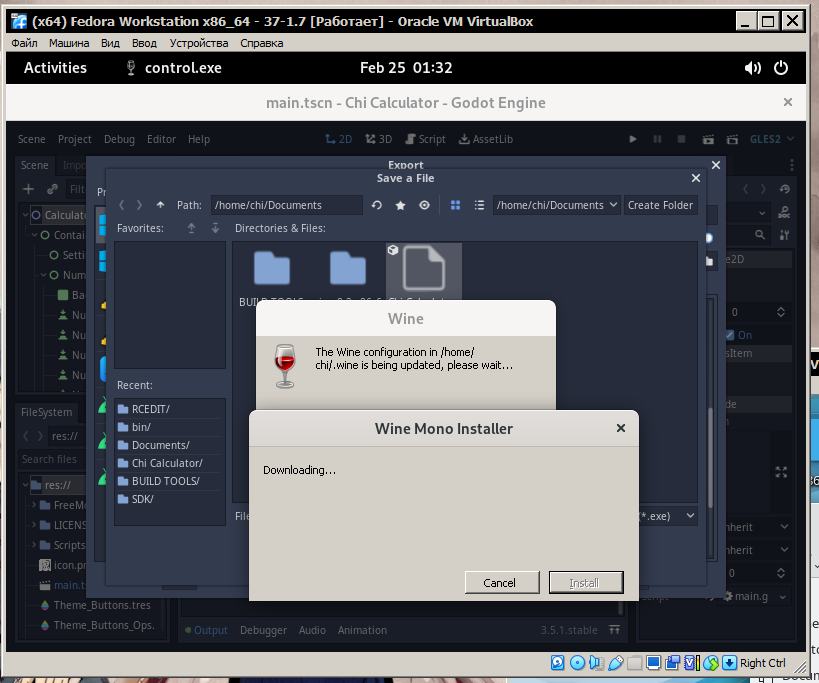Open BUILD TOOLS/ in Recent list

pos(170,481)
